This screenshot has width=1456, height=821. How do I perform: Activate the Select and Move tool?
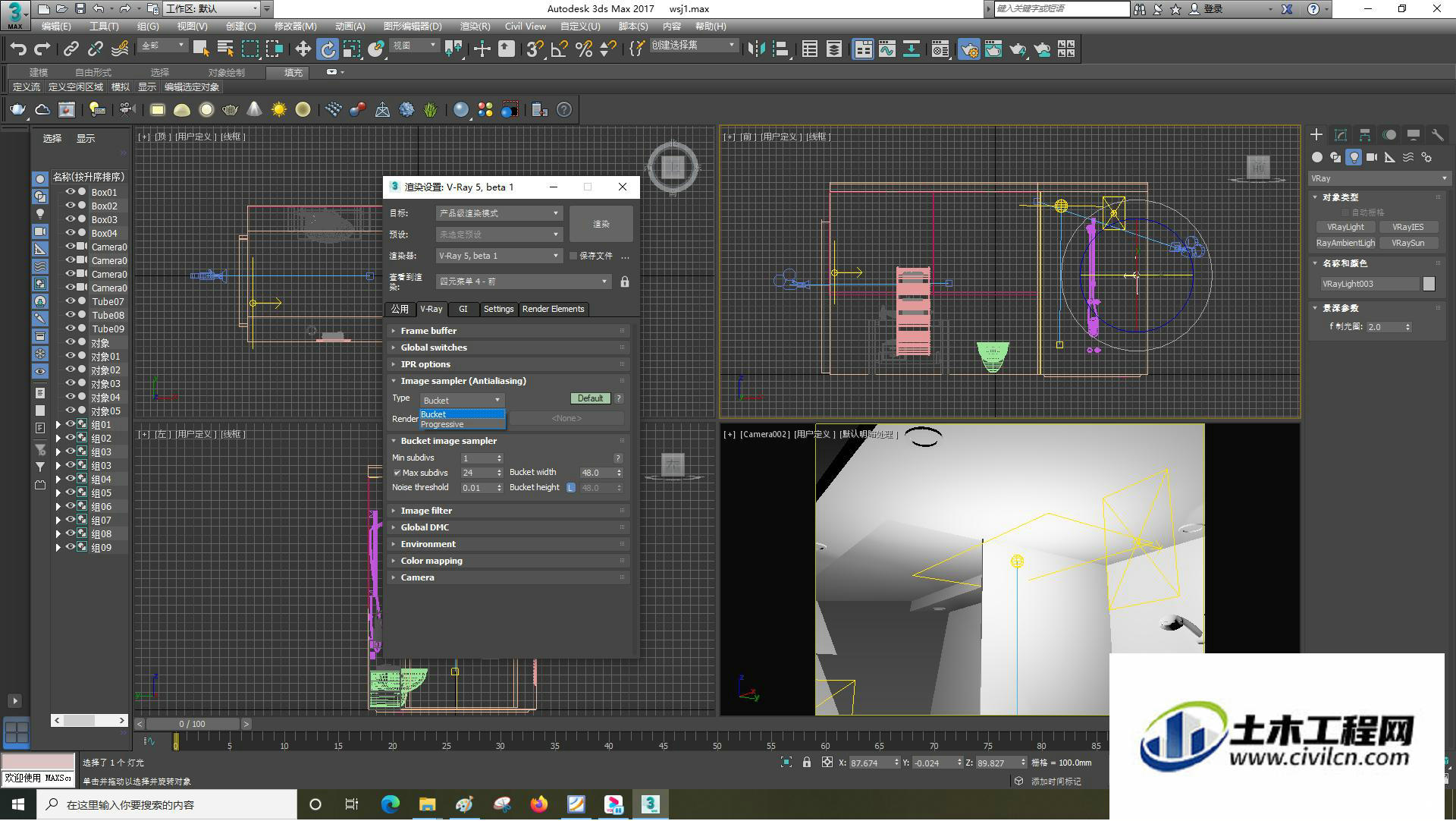[303, 49]
